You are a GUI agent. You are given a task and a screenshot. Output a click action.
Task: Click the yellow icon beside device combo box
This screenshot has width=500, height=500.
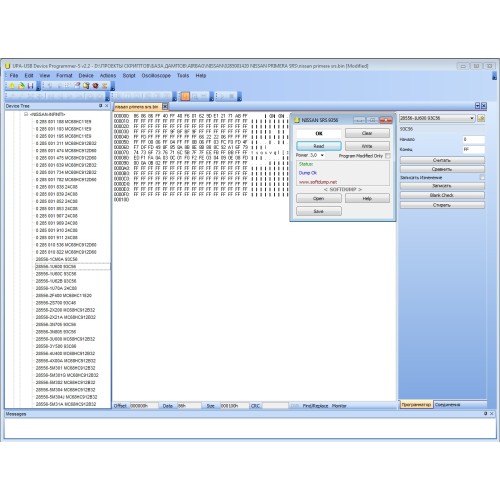point(481,118)
